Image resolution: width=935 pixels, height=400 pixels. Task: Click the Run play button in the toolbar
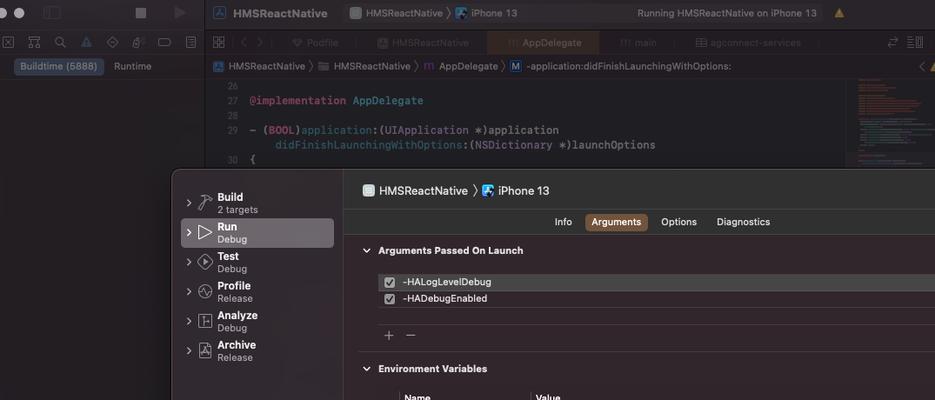(180, 13)
